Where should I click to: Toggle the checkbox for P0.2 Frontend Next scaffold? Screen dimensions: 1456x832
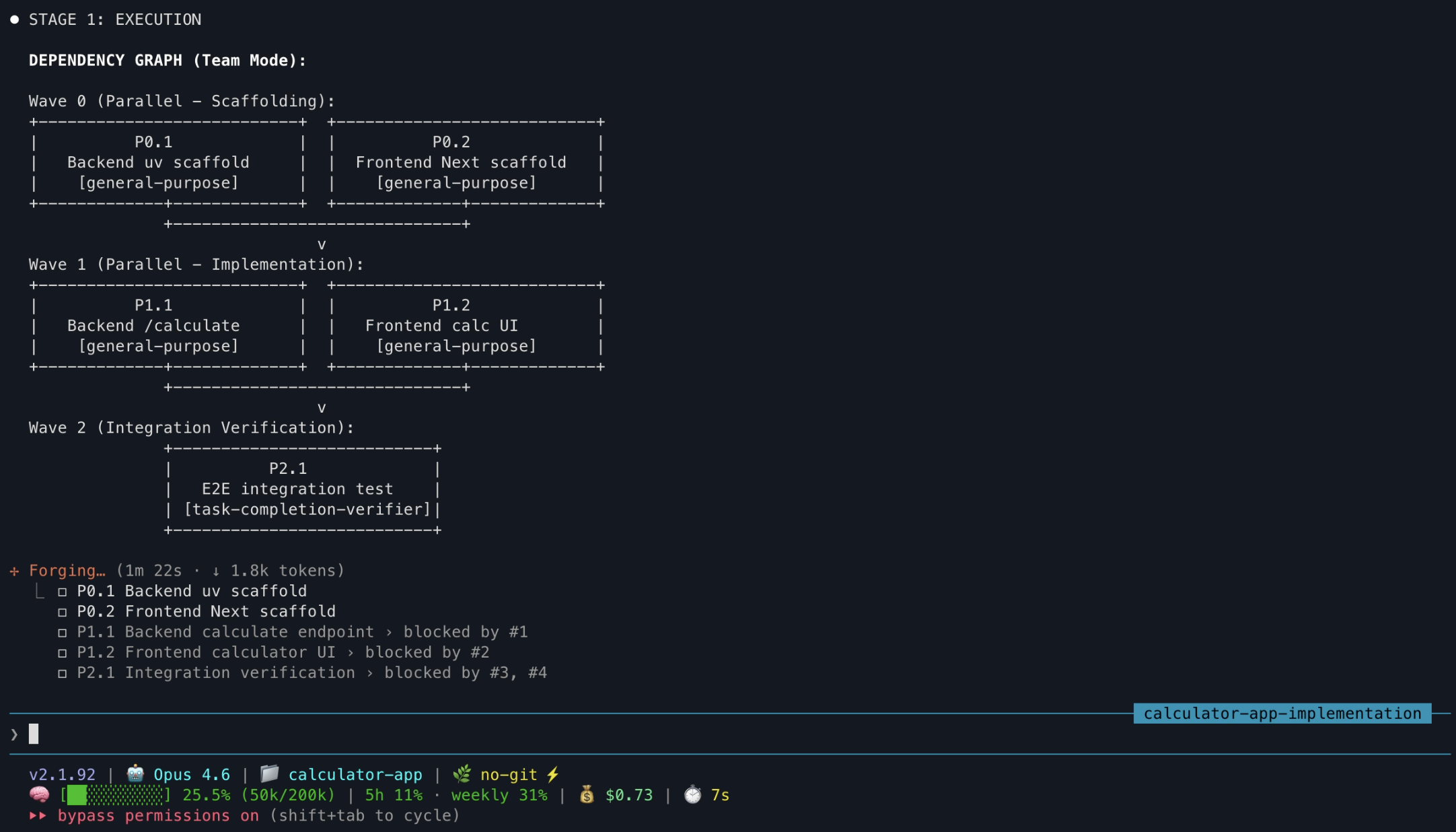point(62,613)
